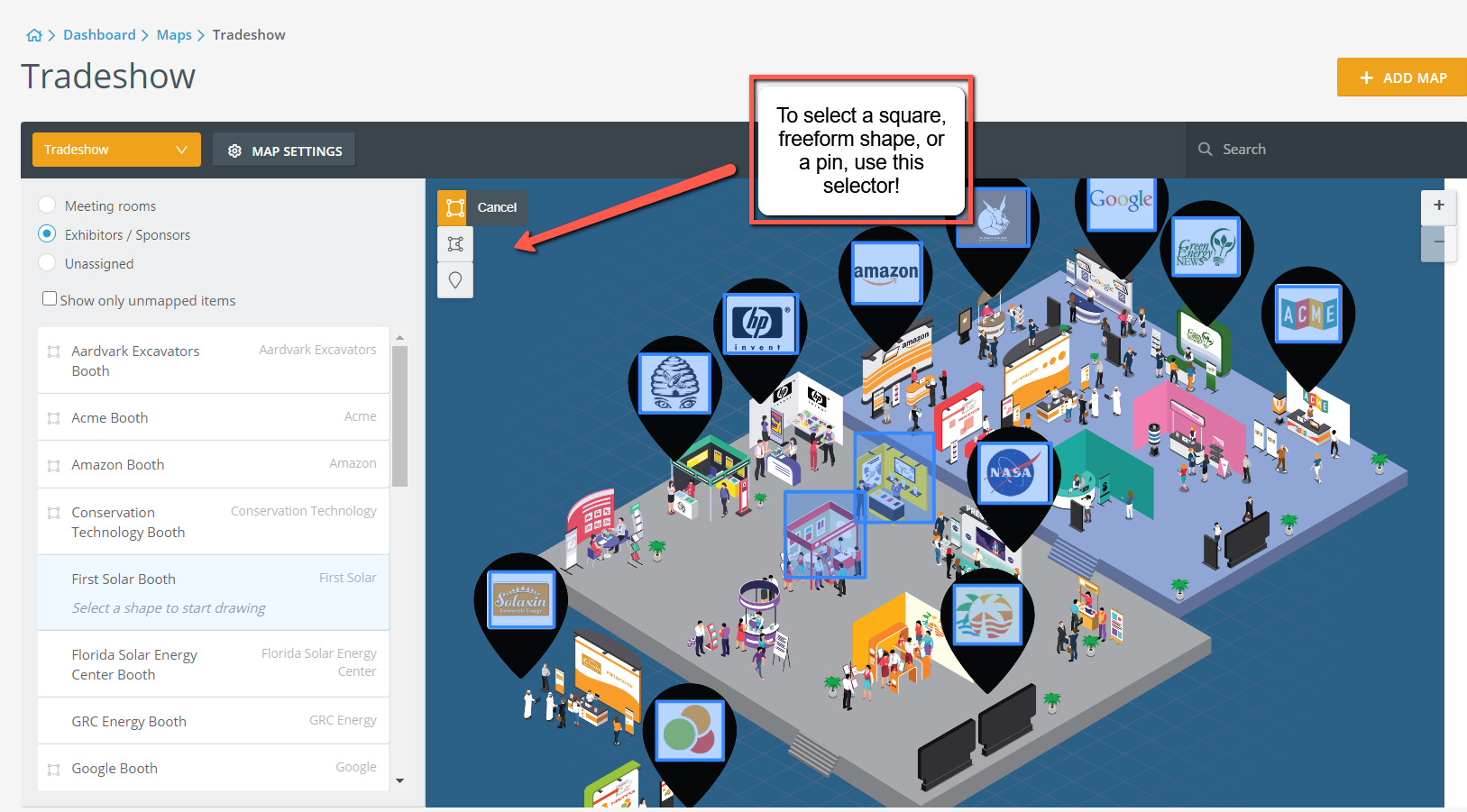Select the square shape drawing tool
1467x812 pixels.
tap(455, 207)
